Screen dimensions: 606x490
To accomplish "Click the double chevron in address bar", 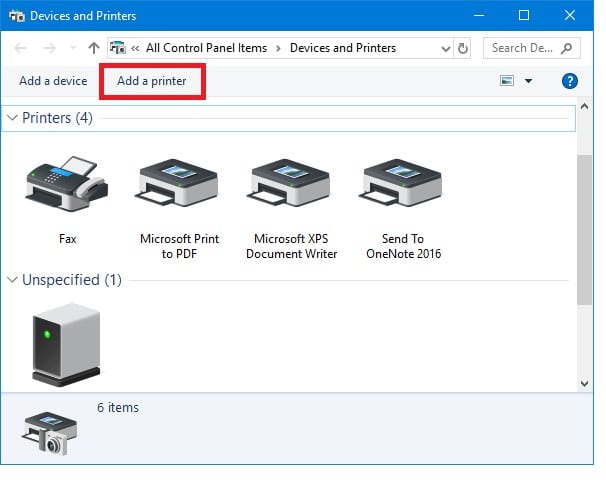I will (x=135, y=48).
